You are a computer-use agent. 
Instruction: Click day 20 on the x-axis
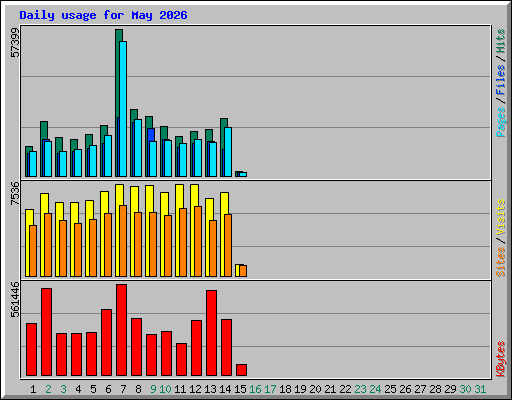315,389
